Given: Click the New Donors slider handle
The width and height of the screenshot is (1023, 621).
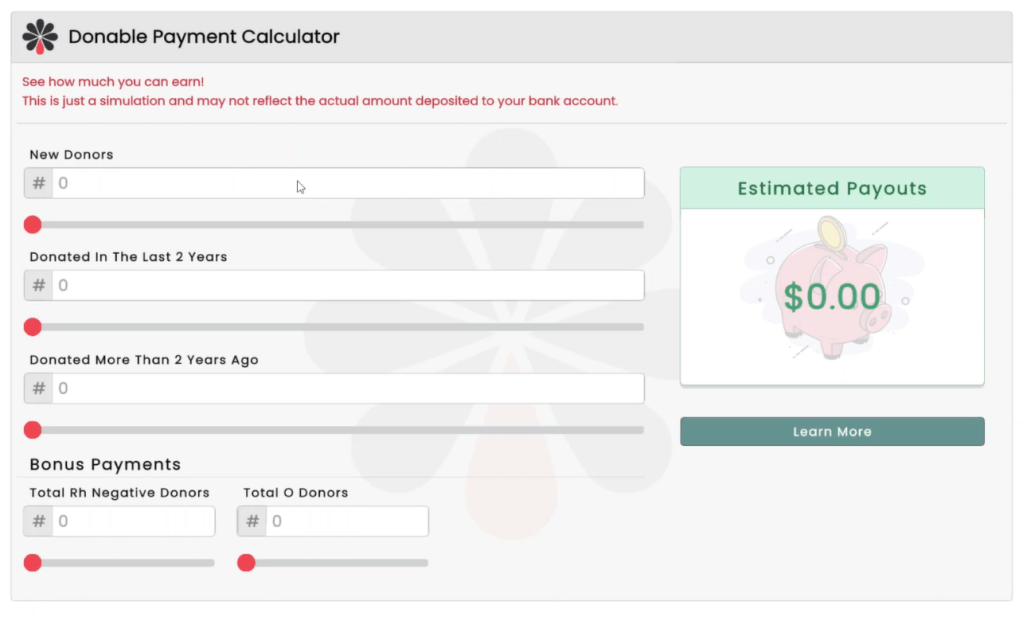Looking at the screenshot, I should point(33,224).
